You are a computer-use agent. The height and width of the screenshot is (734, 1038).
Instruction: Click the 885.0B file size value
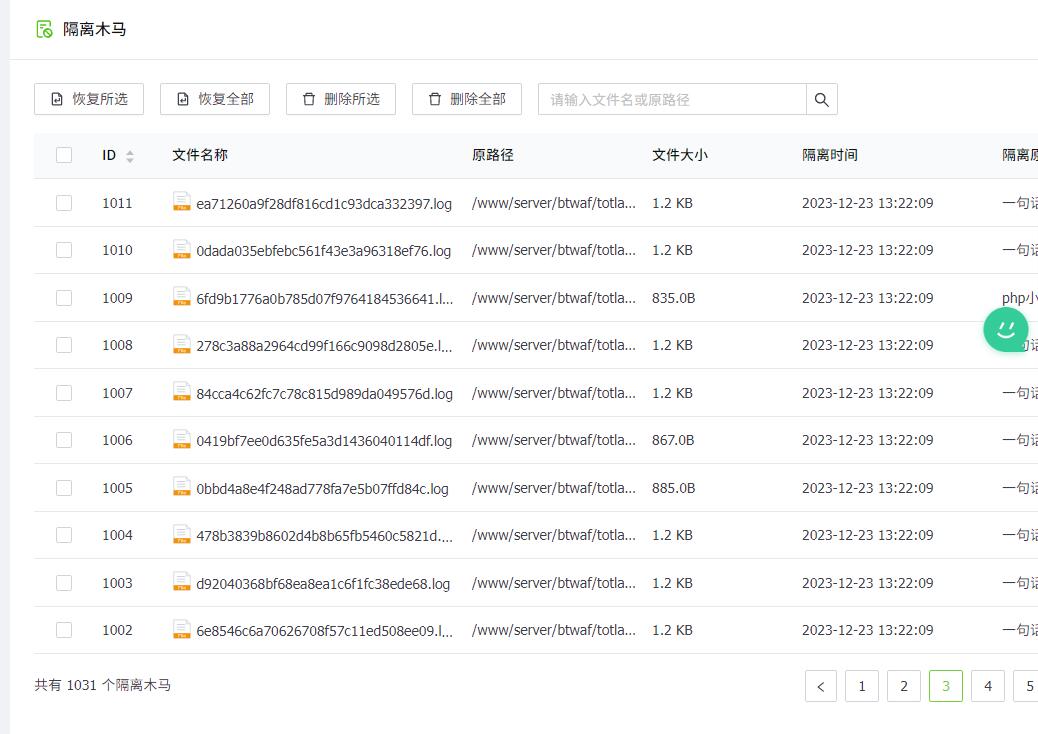[x=673, y=488]
